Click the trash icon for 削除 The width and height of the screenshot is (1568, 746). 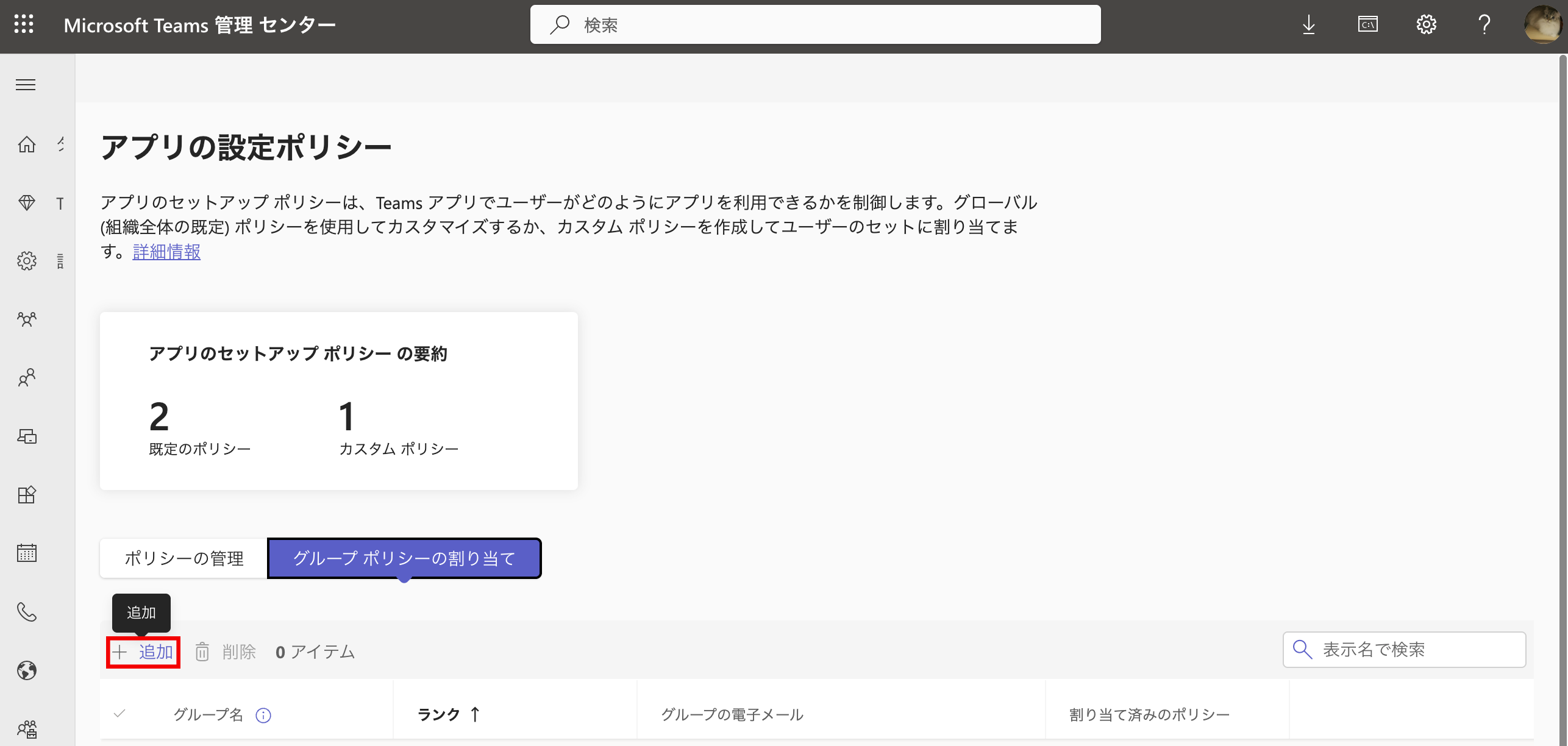click(x=202, y=652)
